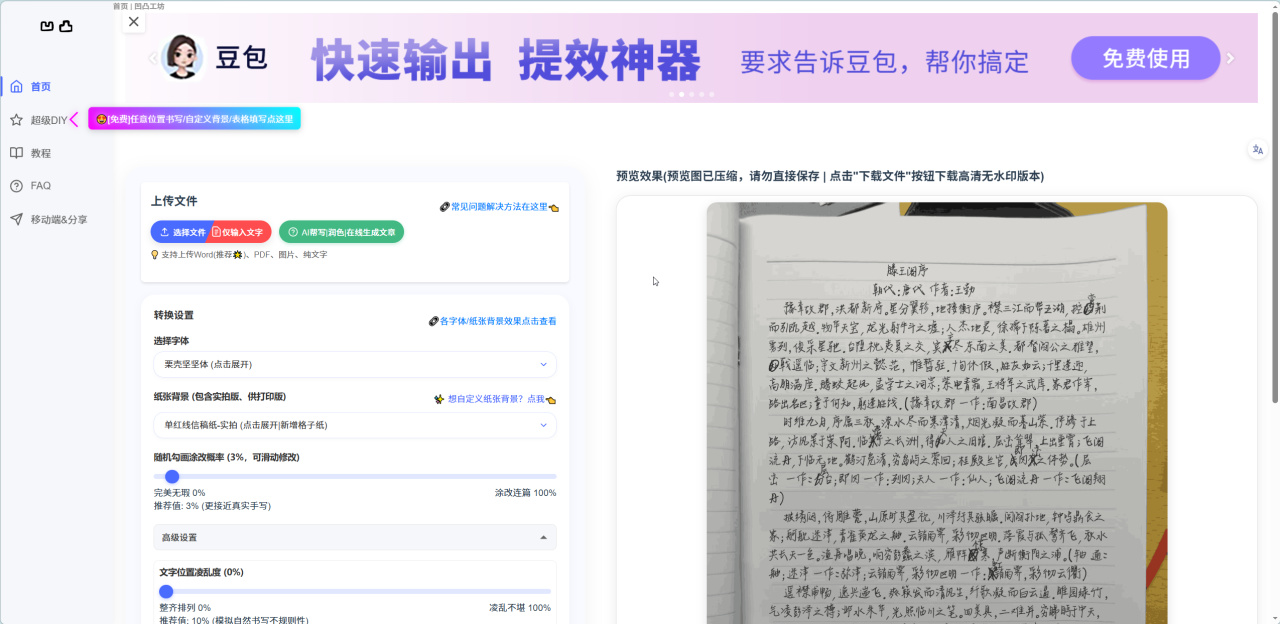Click 免费使用 button in the banner
1280x624 pixels.
coord(1146,58)
